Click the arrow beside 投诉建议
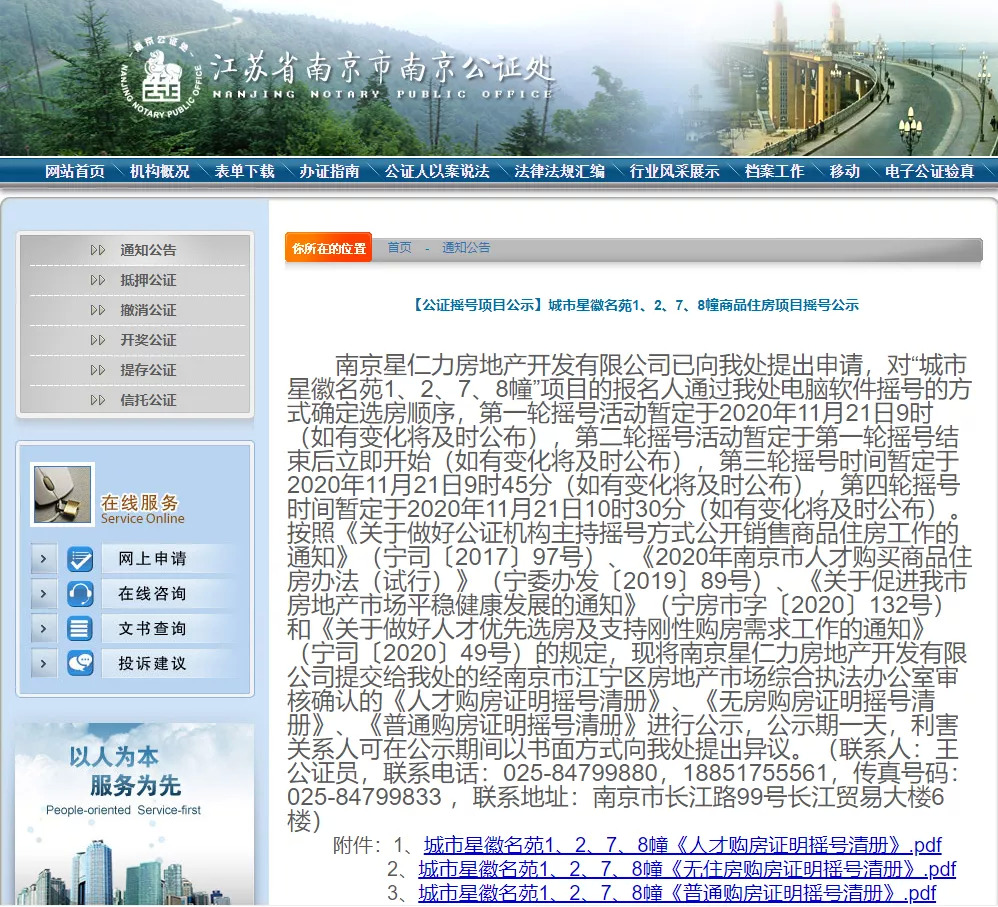This screenshot has width=998, height=907. [43, 663]
